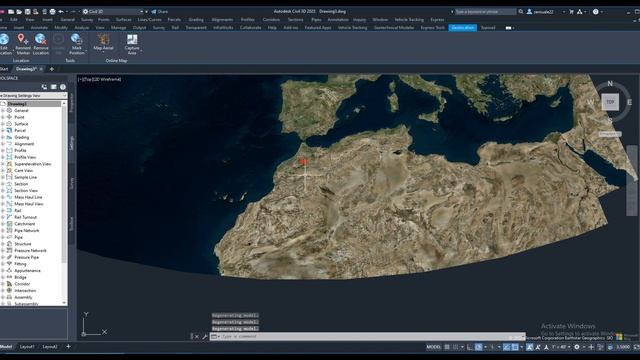
Task: Toggle object snap tracking in status bar
Action: [507, 347]
